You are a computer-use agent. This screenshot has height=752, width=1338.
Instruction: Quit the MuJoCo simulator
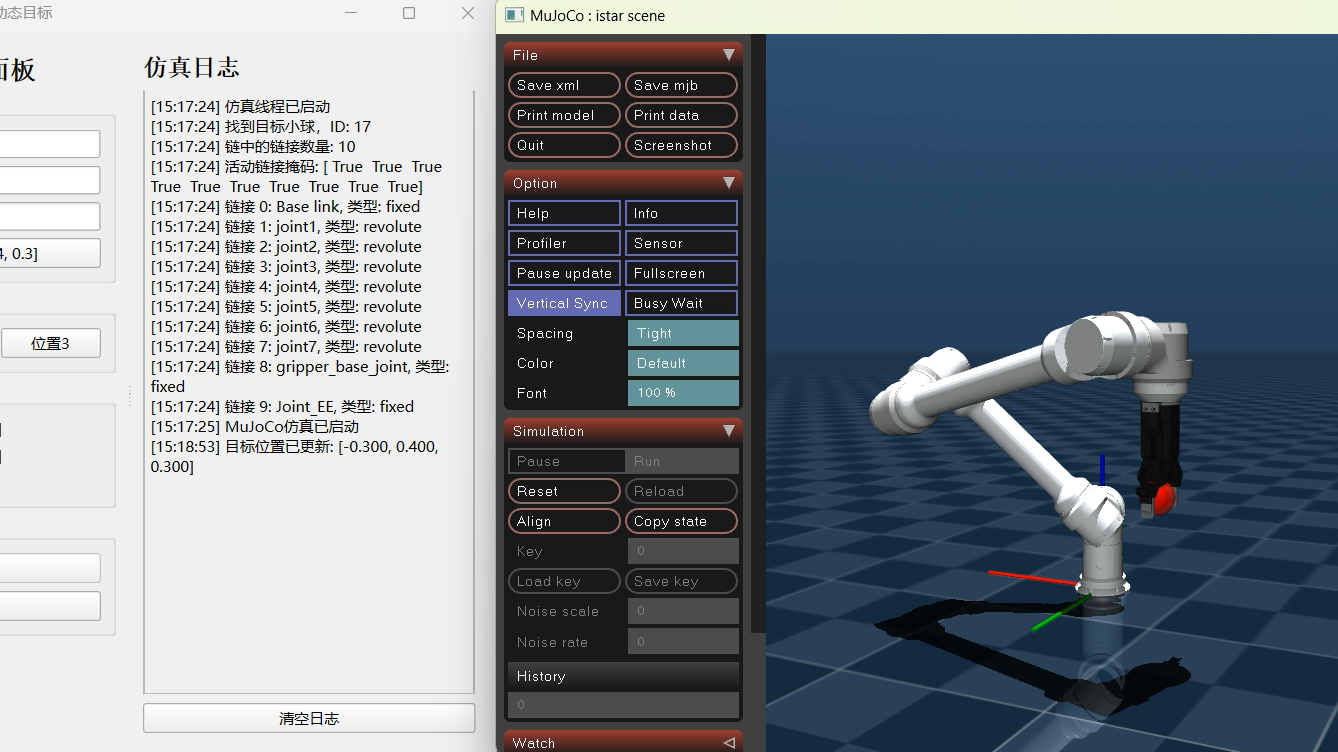[564, 145]
